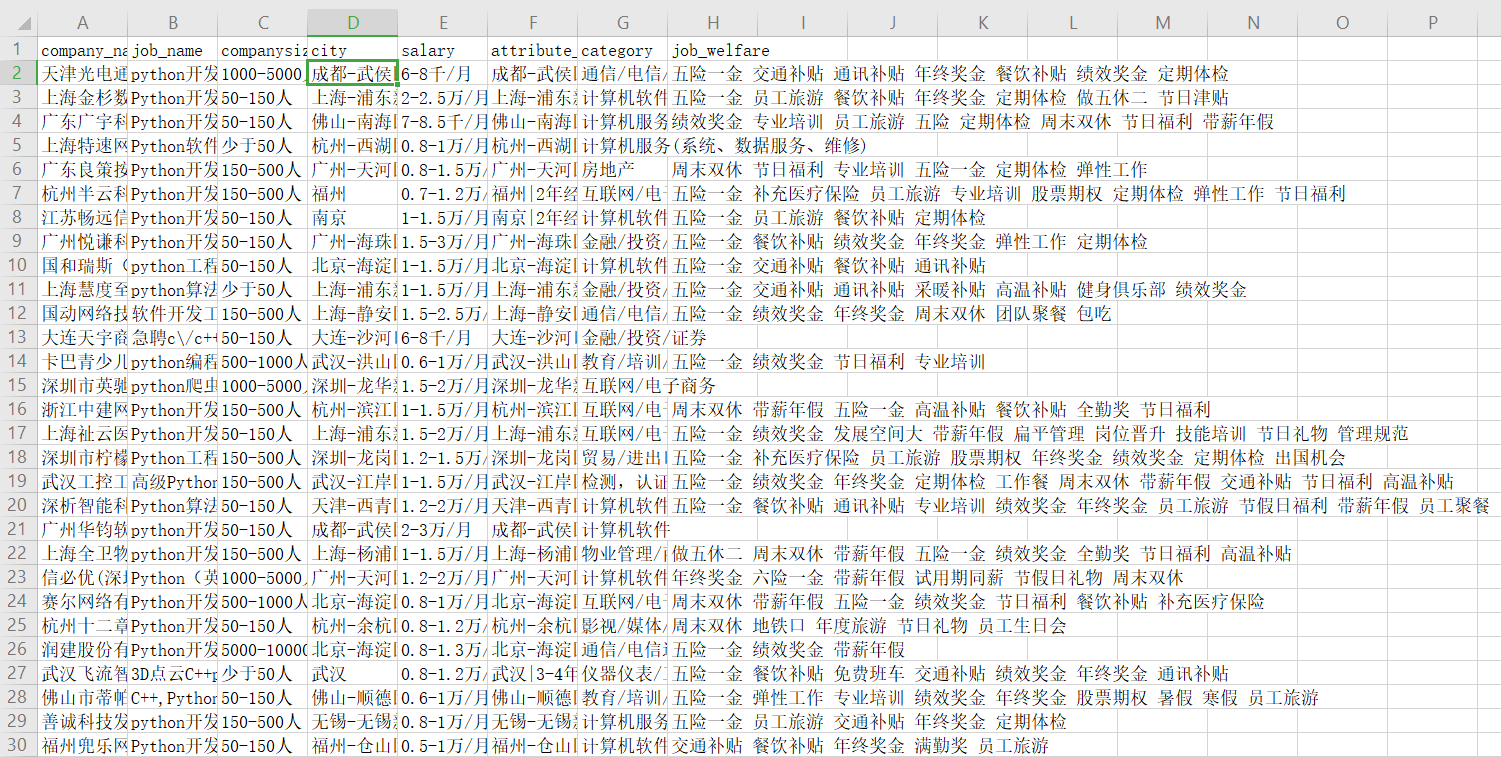Select company size '少于50人' in row 5
The image size is (1501, 757).
click(263, 146)
